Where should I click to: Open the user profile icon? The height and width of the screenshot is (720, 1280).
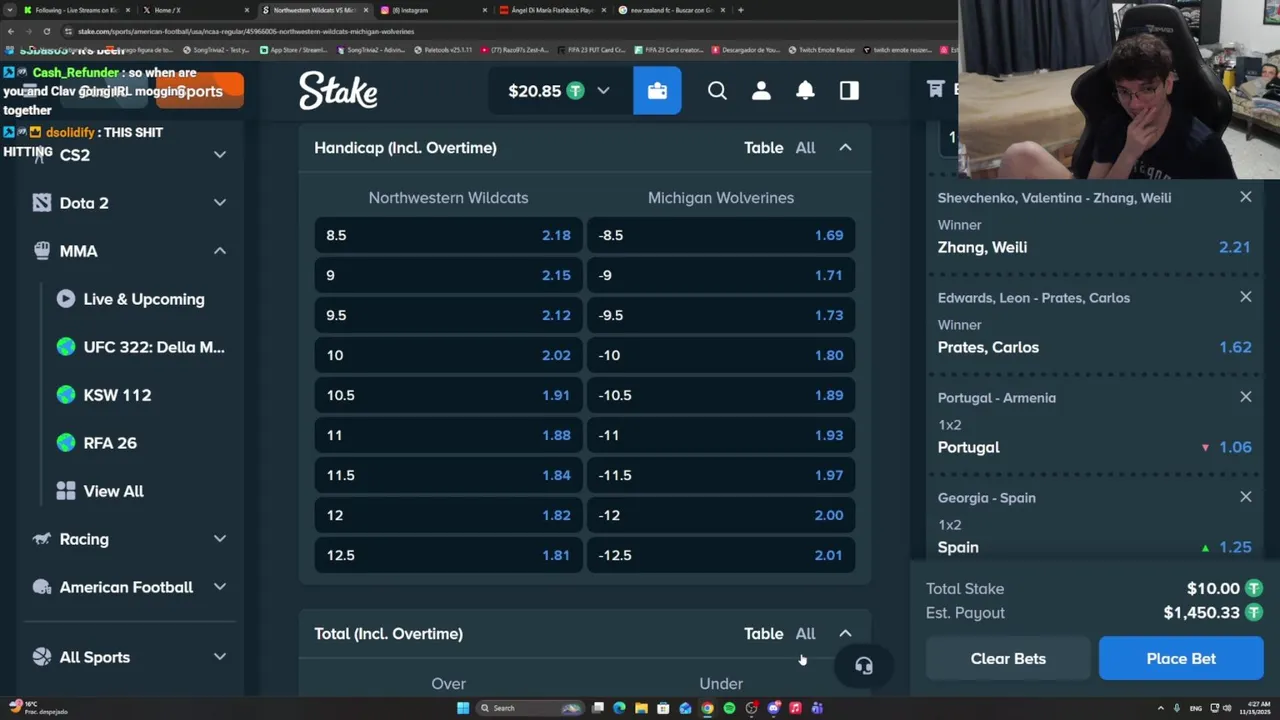[x=761, y=91]
